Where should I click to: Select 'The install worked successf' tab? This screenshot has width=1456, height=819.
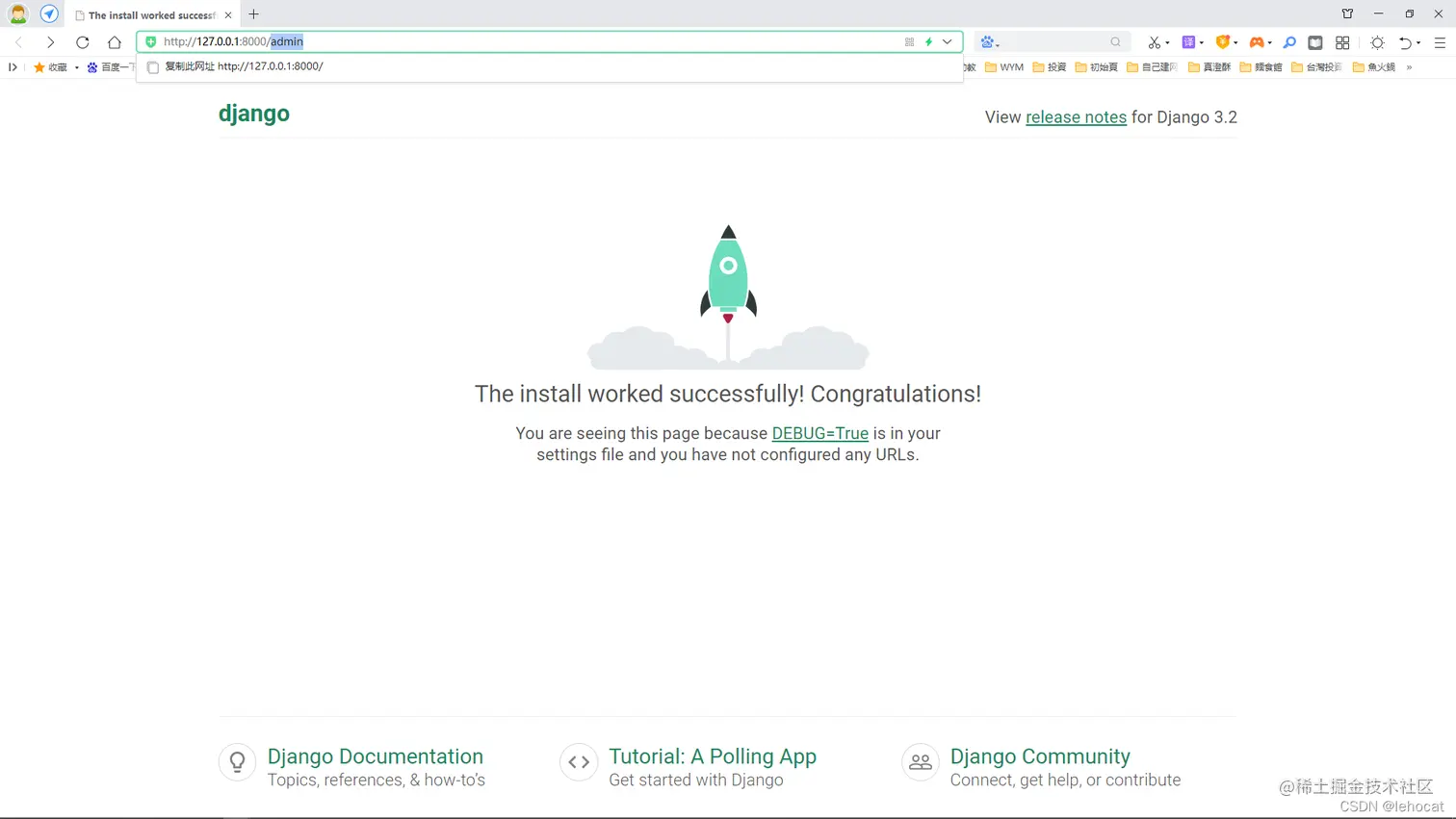pos(152,15)
